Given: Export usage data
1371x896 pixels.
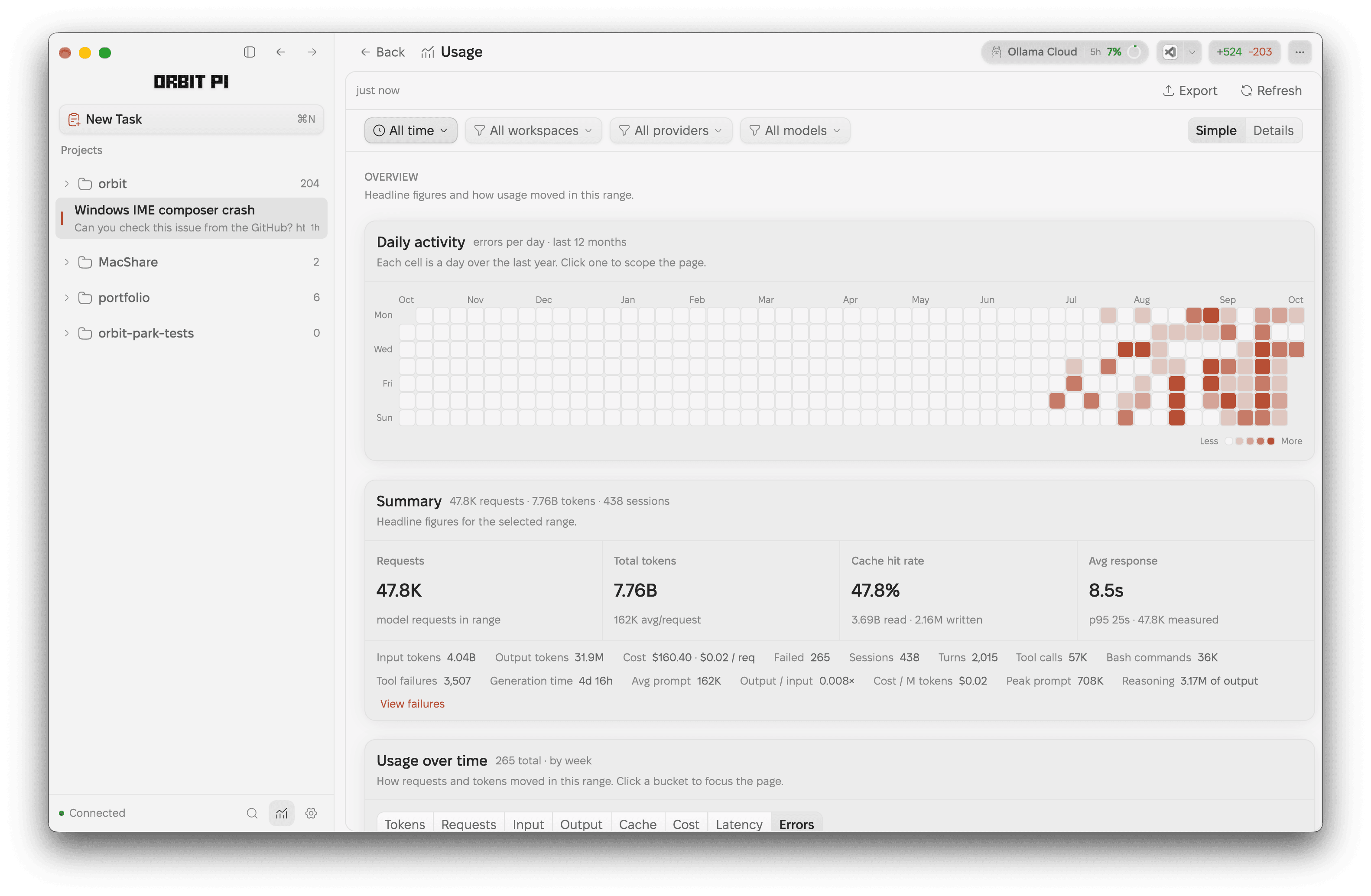Looking at the screenshot, I should click(x=1189, y=91).
